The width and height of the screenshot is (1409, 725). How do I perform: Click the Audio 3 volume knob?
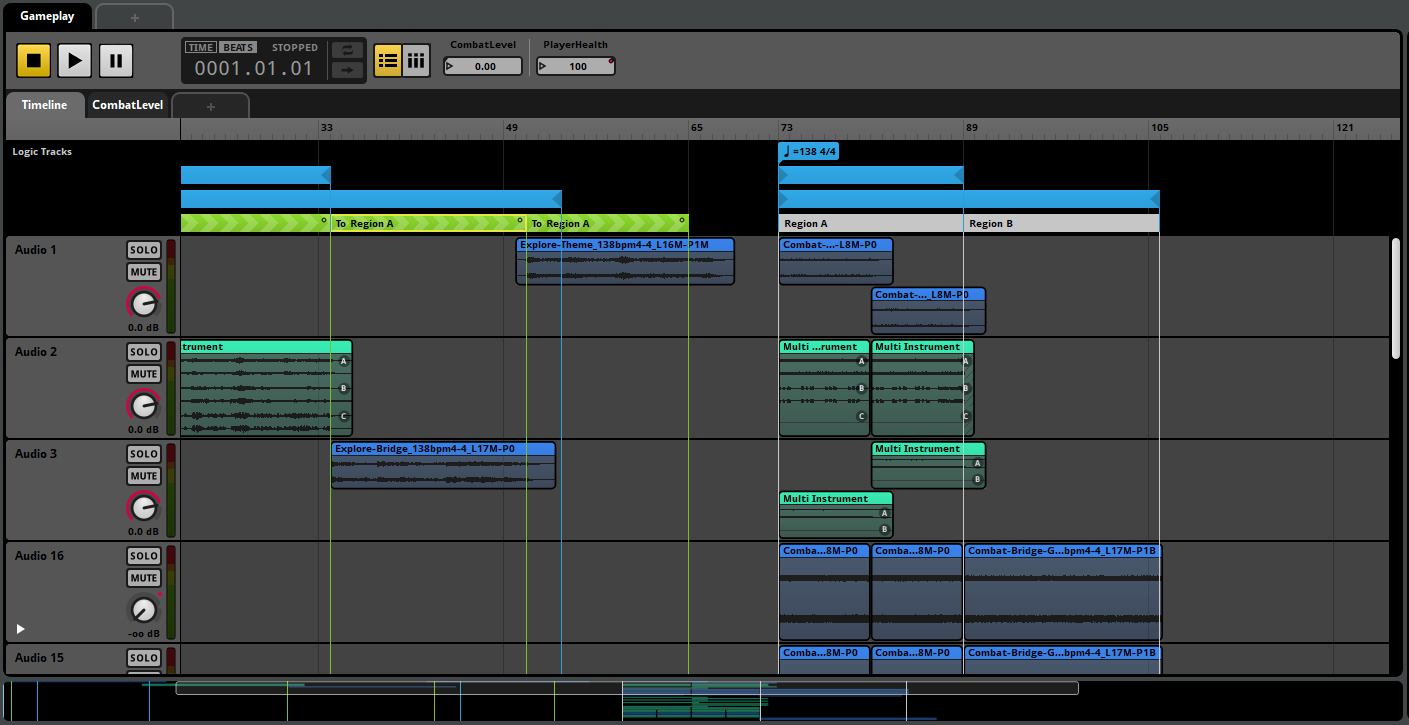144,507
